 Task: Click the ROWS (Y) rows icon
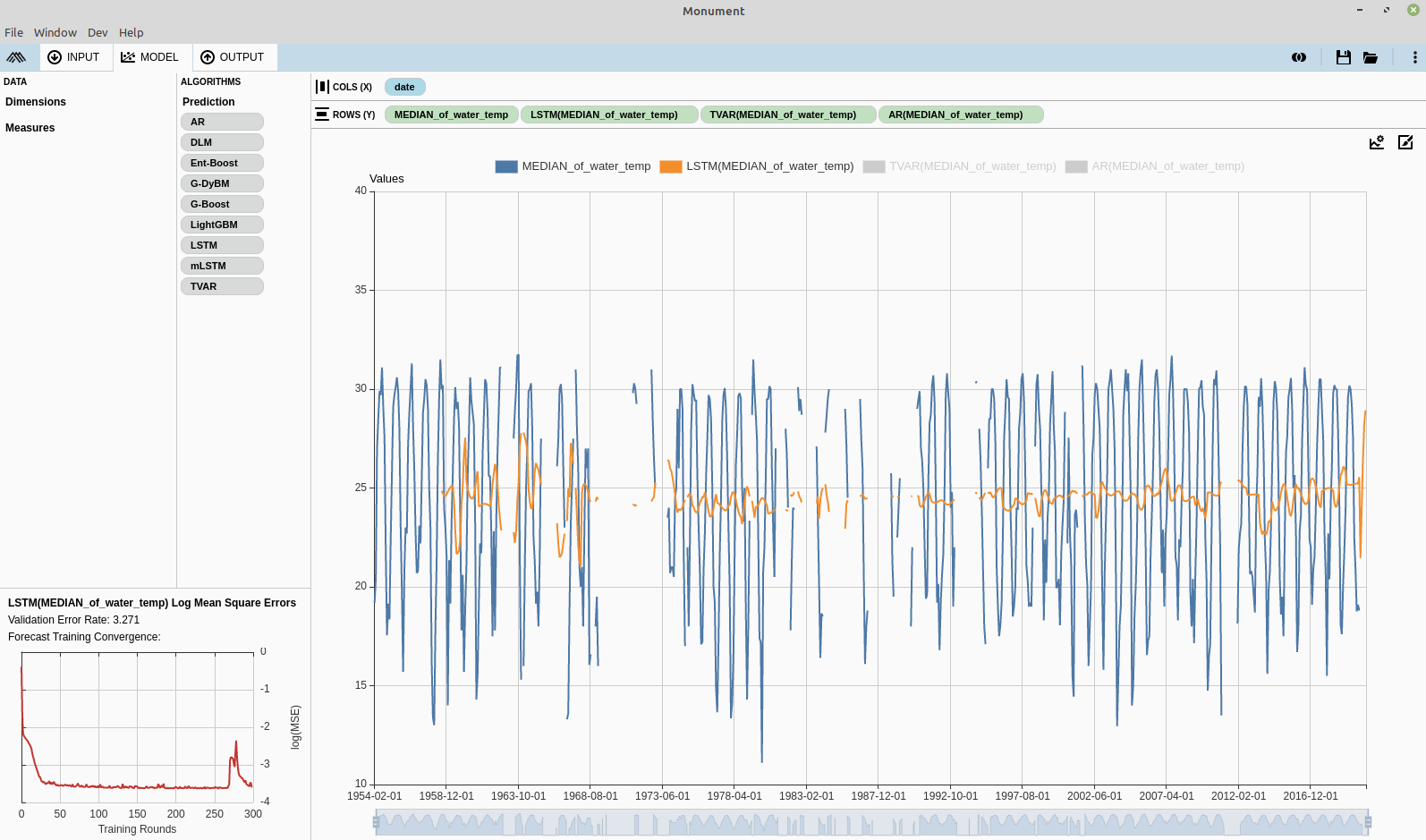(322, 115)
